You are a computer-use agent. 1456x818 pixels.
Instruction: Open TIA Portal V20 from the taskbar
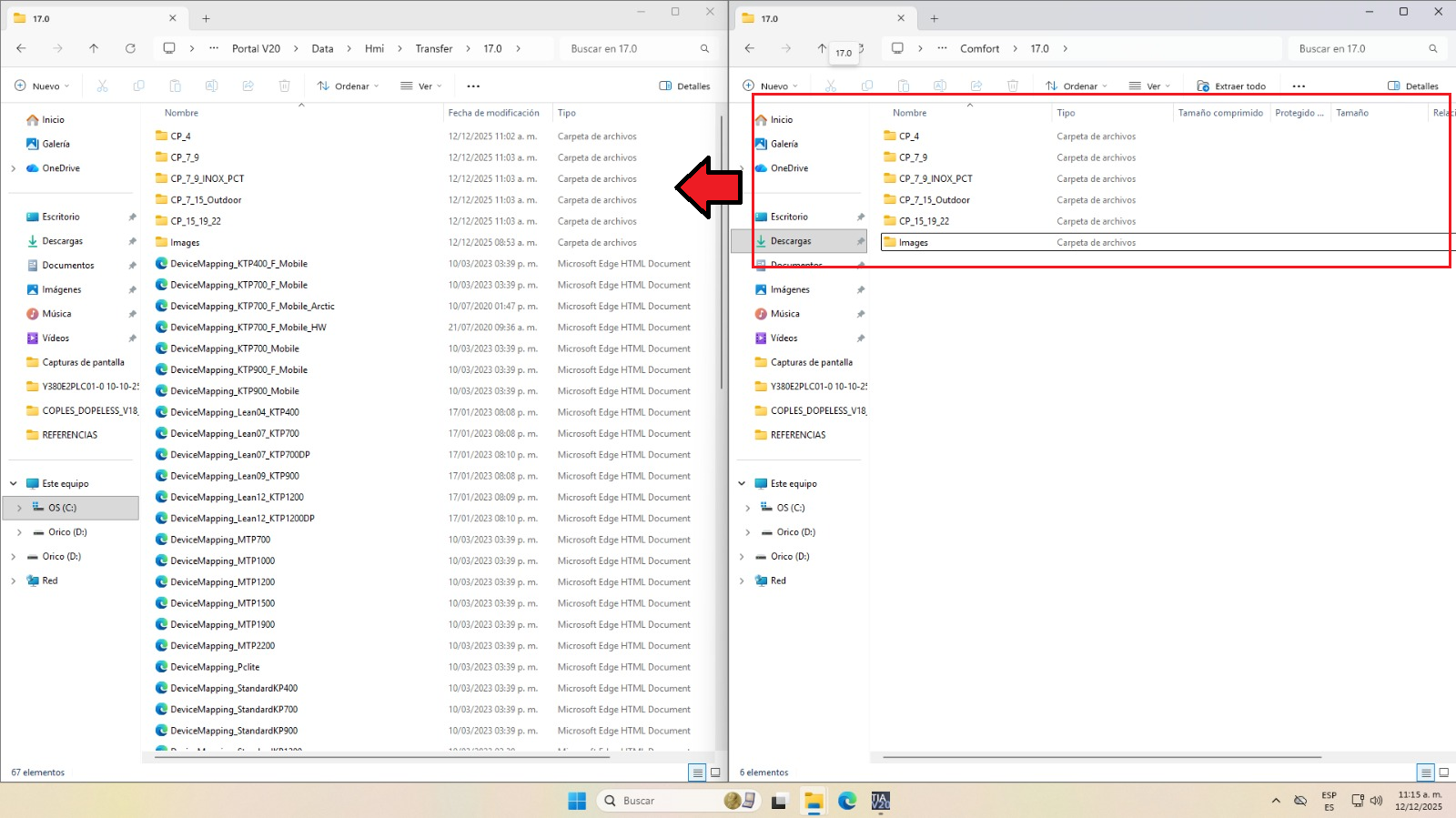point(881,801)
